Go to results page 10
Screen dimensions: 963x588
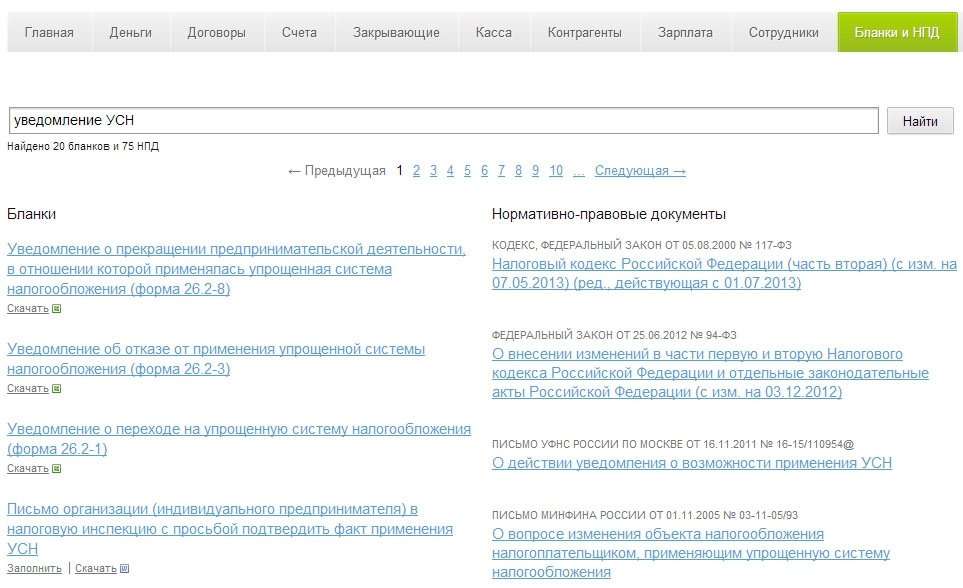[556, 171]
